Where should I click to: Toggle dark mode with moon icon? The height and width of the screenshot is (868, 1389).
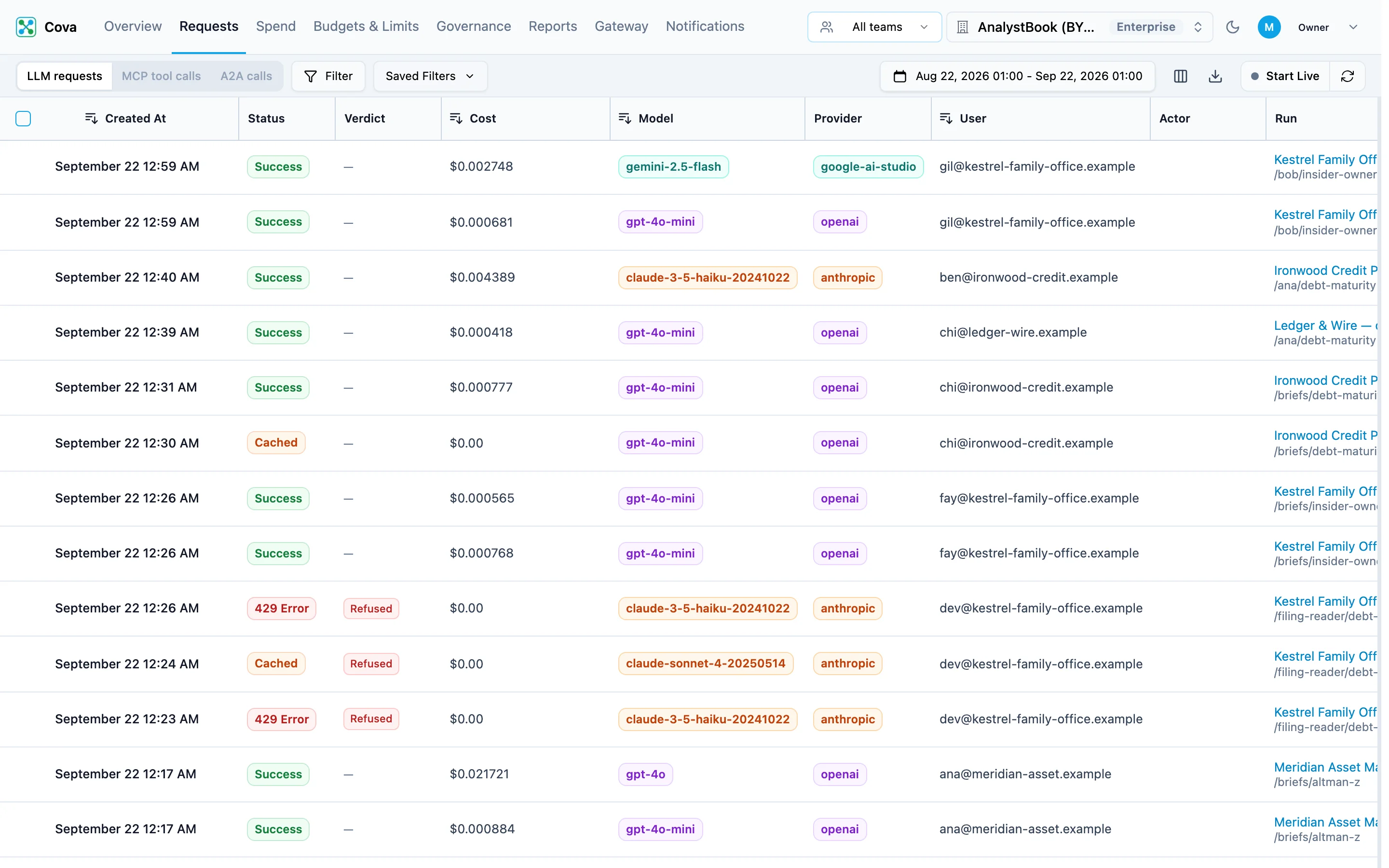tap(1232, 27)
